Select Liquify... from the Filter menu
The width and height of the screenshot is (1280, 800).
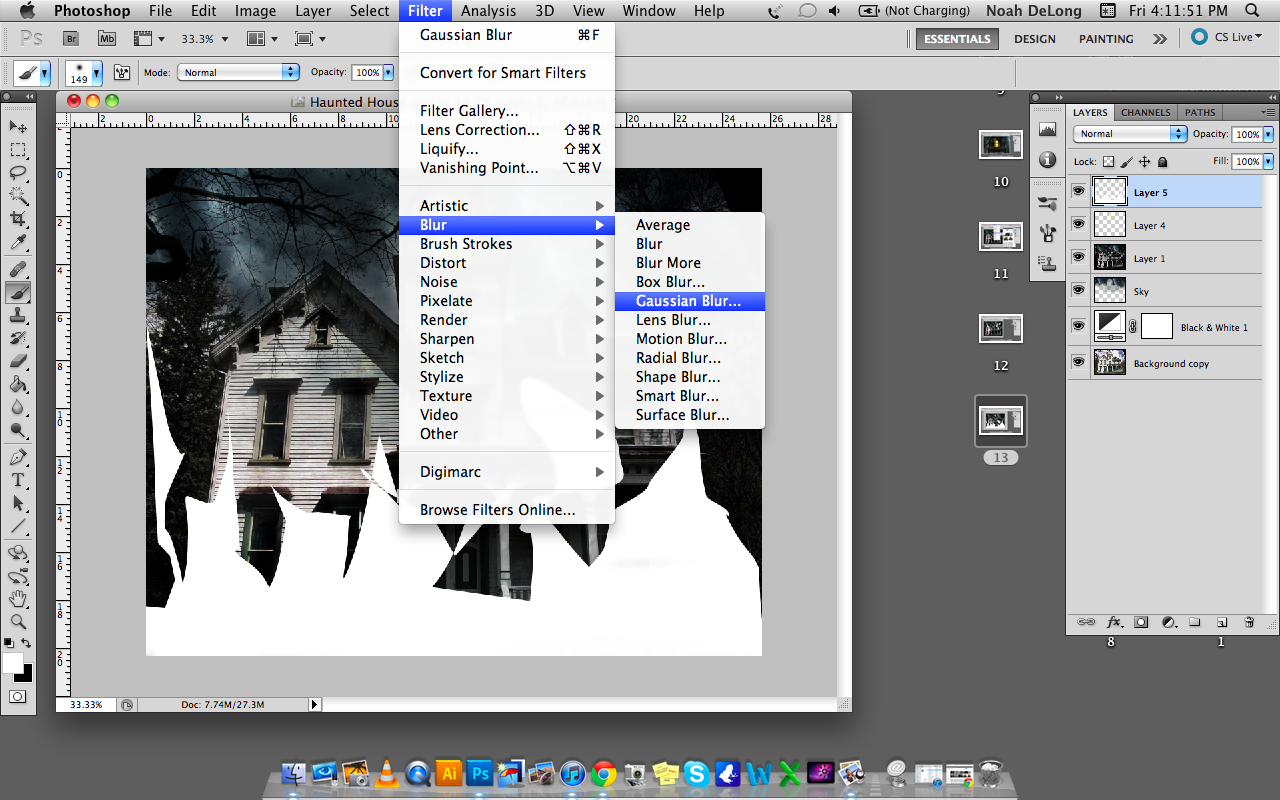point(507,149)
